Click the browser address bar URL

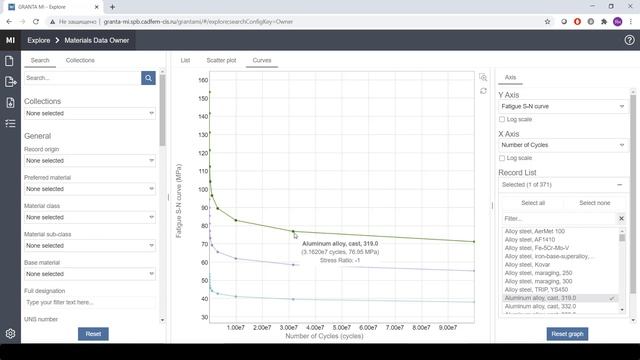pyautogui.click(x=198, y=22)
